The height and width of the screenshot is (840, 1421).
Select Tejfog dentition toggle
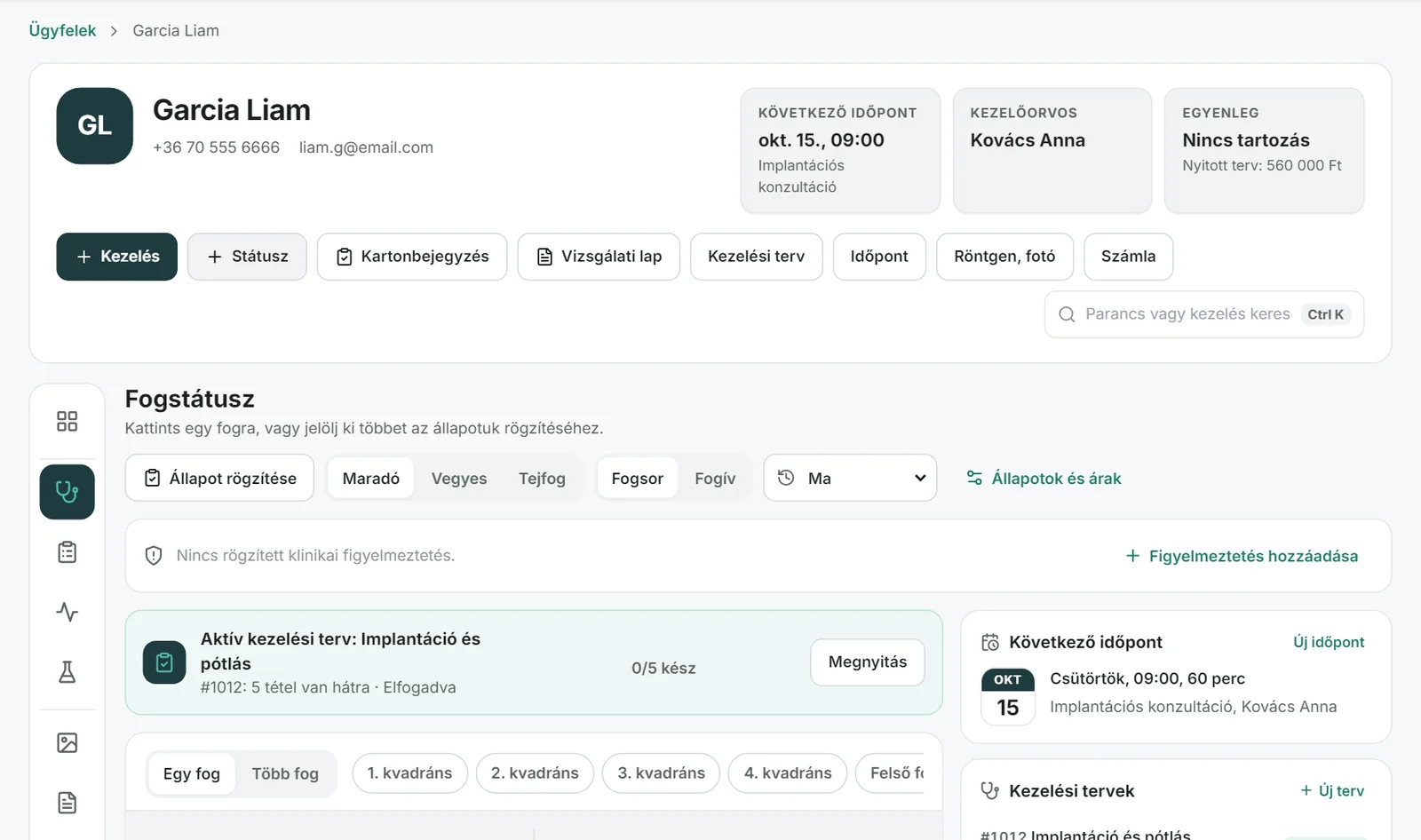(542, 479)
